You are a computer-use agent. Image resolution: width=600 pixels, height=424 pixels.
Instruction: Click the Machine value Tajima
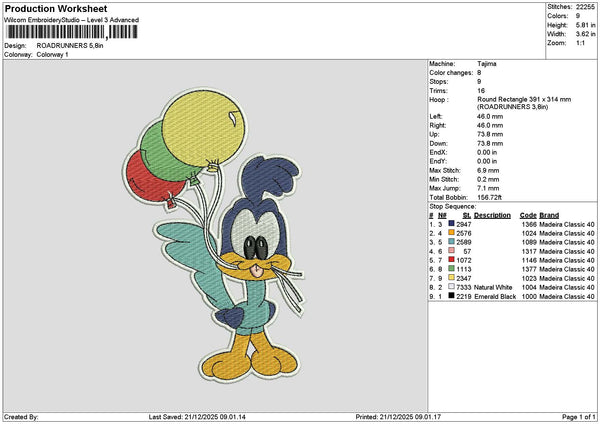point(487,64)
